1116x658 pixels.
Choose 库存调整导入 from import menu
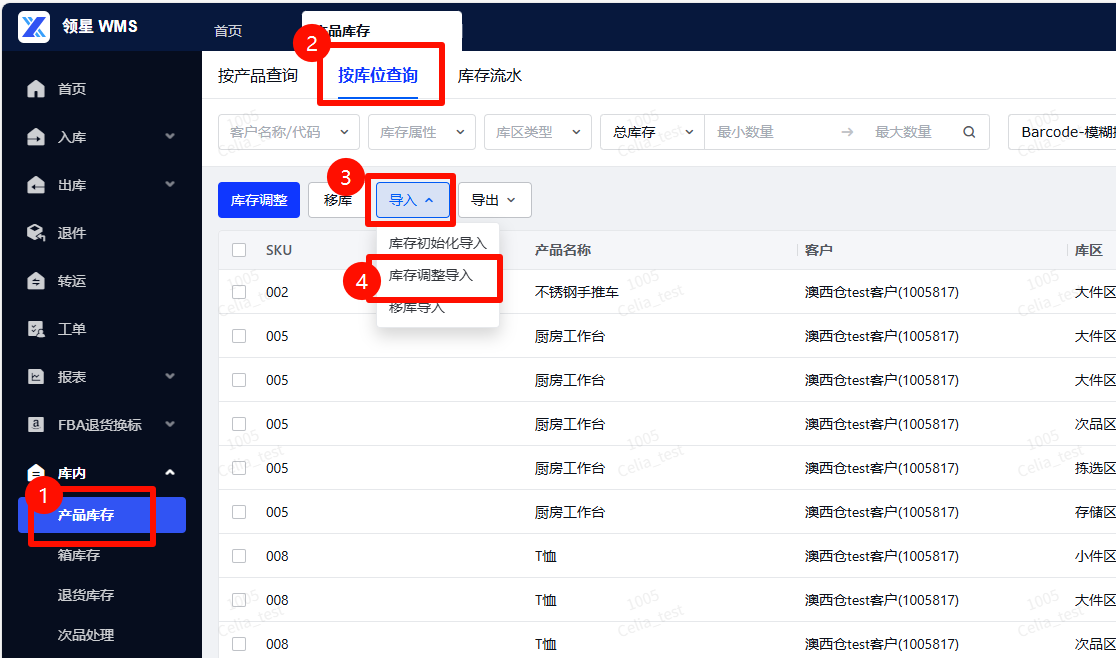[x=431, y=275]
